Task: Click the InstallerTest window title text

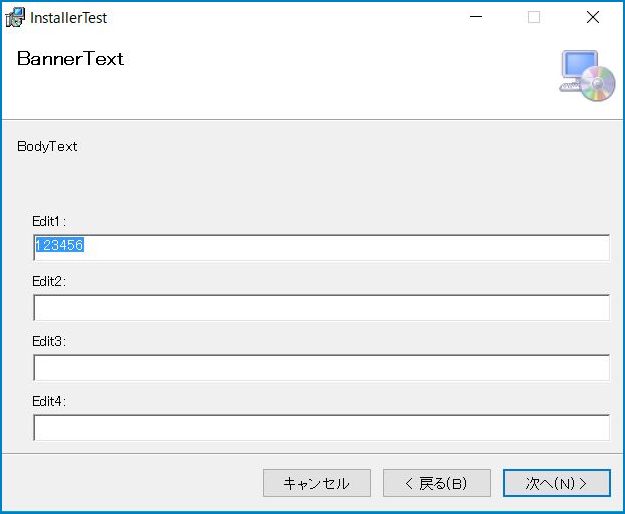Action: [x=69, y=18]
